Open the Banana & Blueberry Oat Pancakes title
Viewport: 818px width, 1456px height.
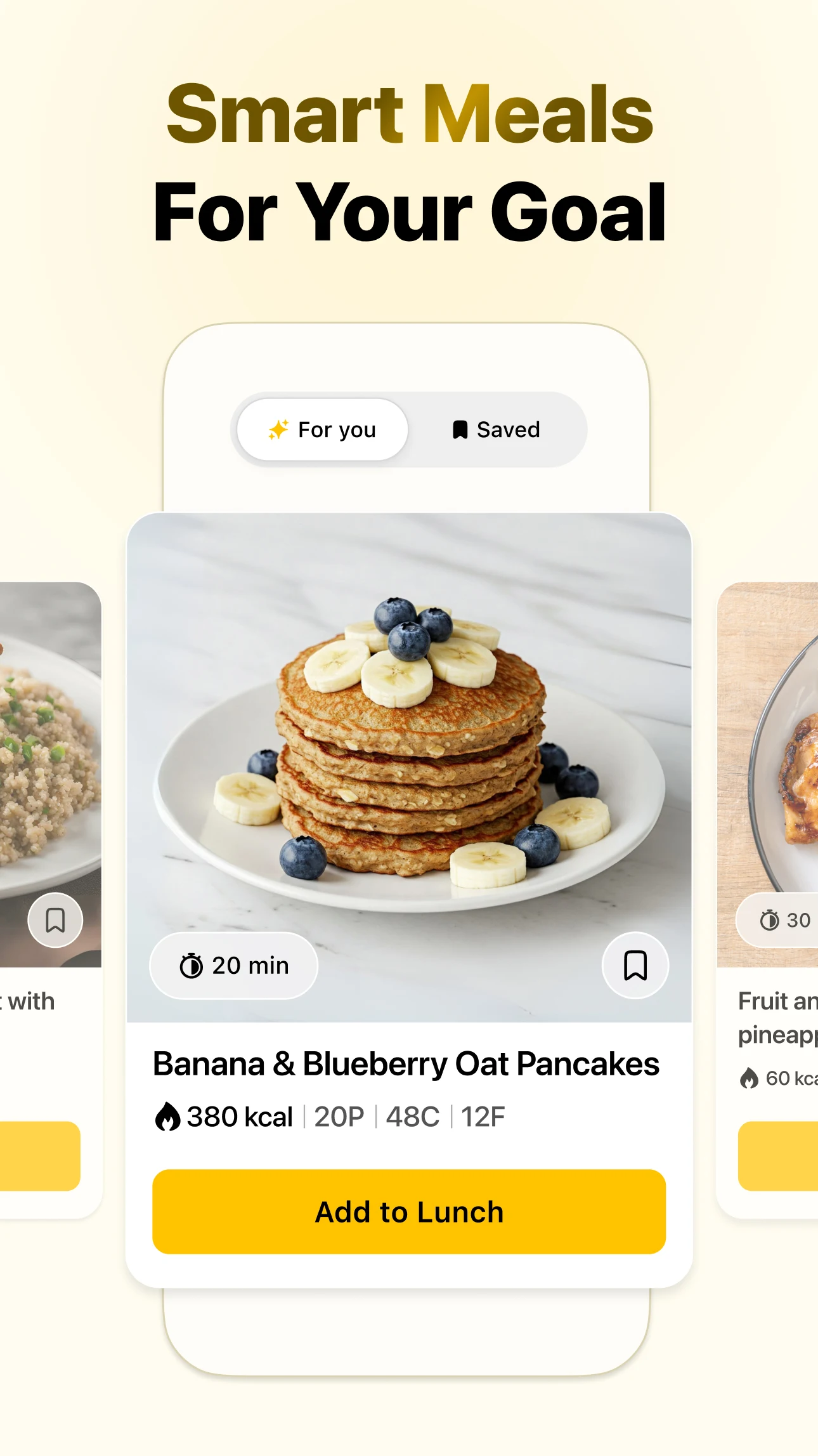point(406,1065)
